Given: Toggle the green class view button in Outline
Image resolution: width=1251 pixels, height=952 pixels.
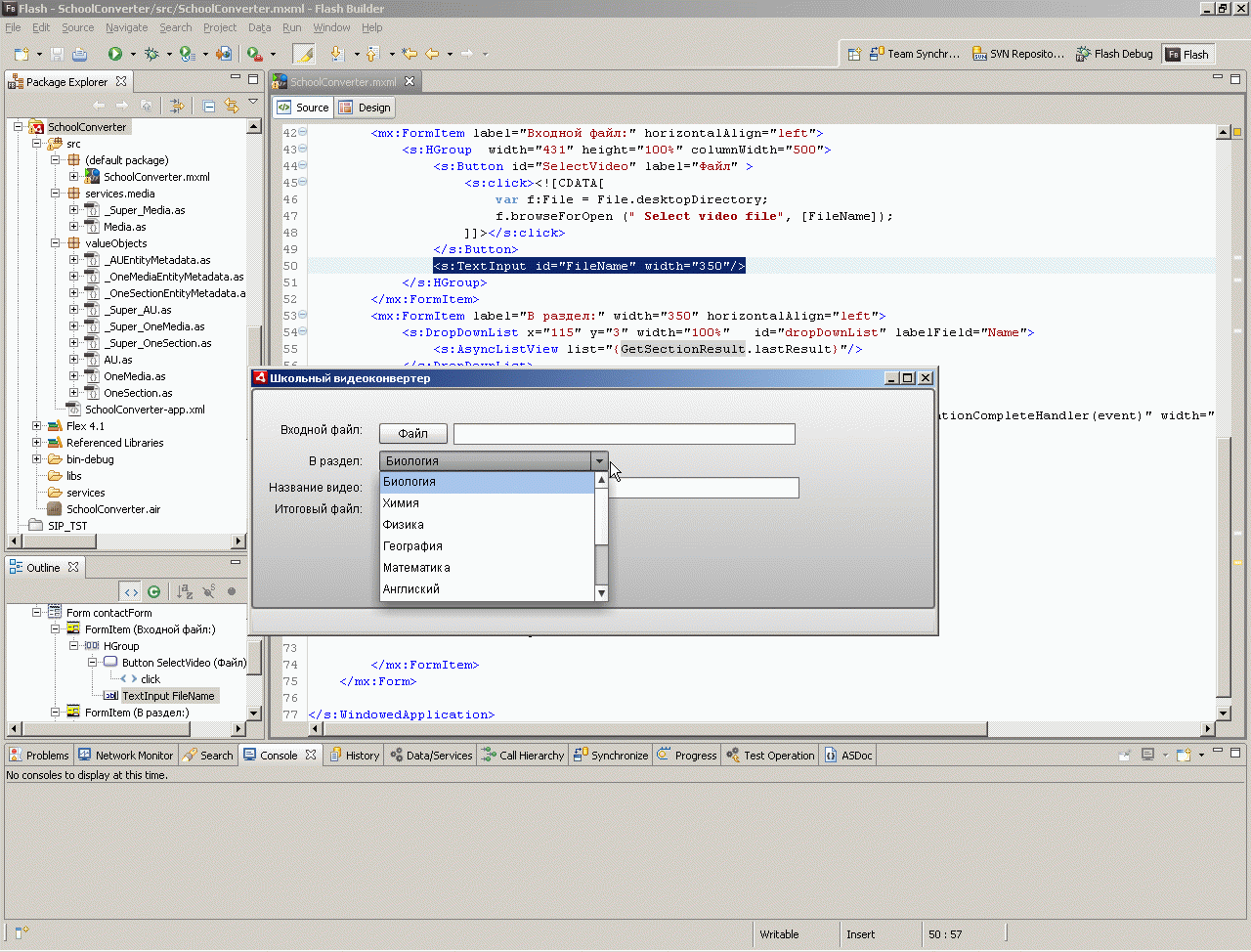Looking at the screenshot, I should (x=153, y=591).
